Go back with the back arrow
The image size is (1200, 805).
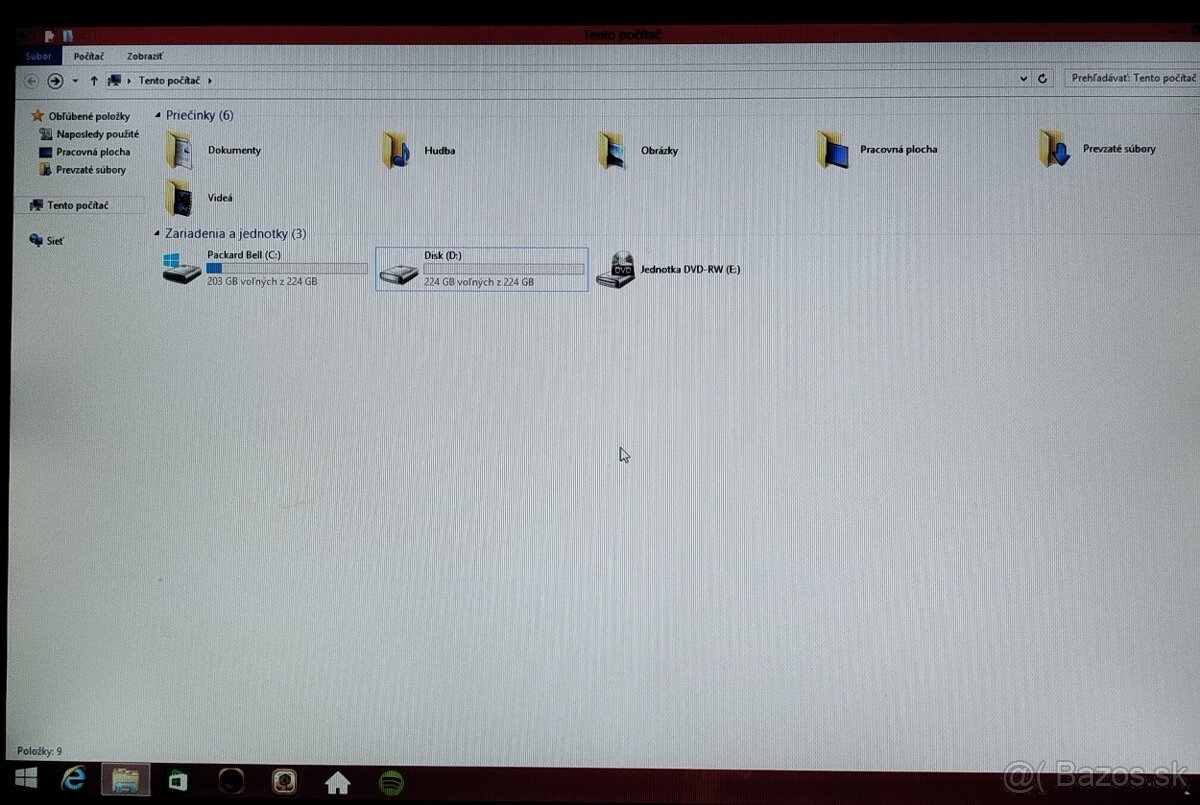pos(32,80)
